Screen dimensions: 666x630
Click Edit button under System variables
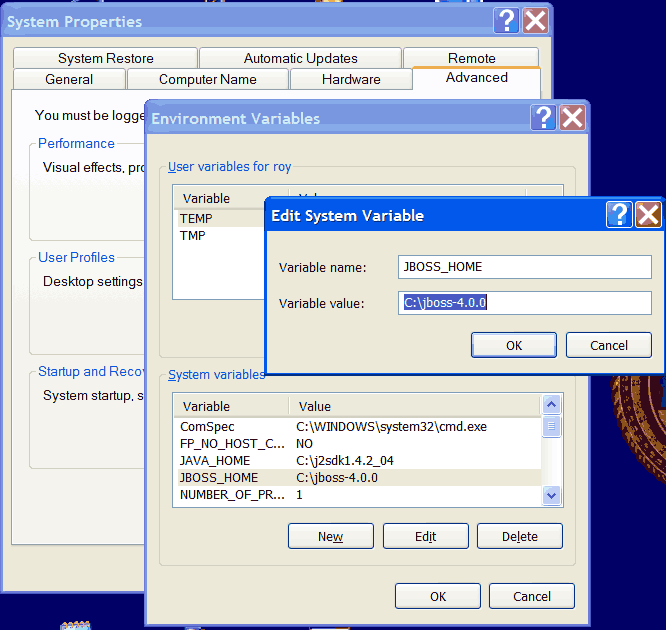click(x=425, y=536)
